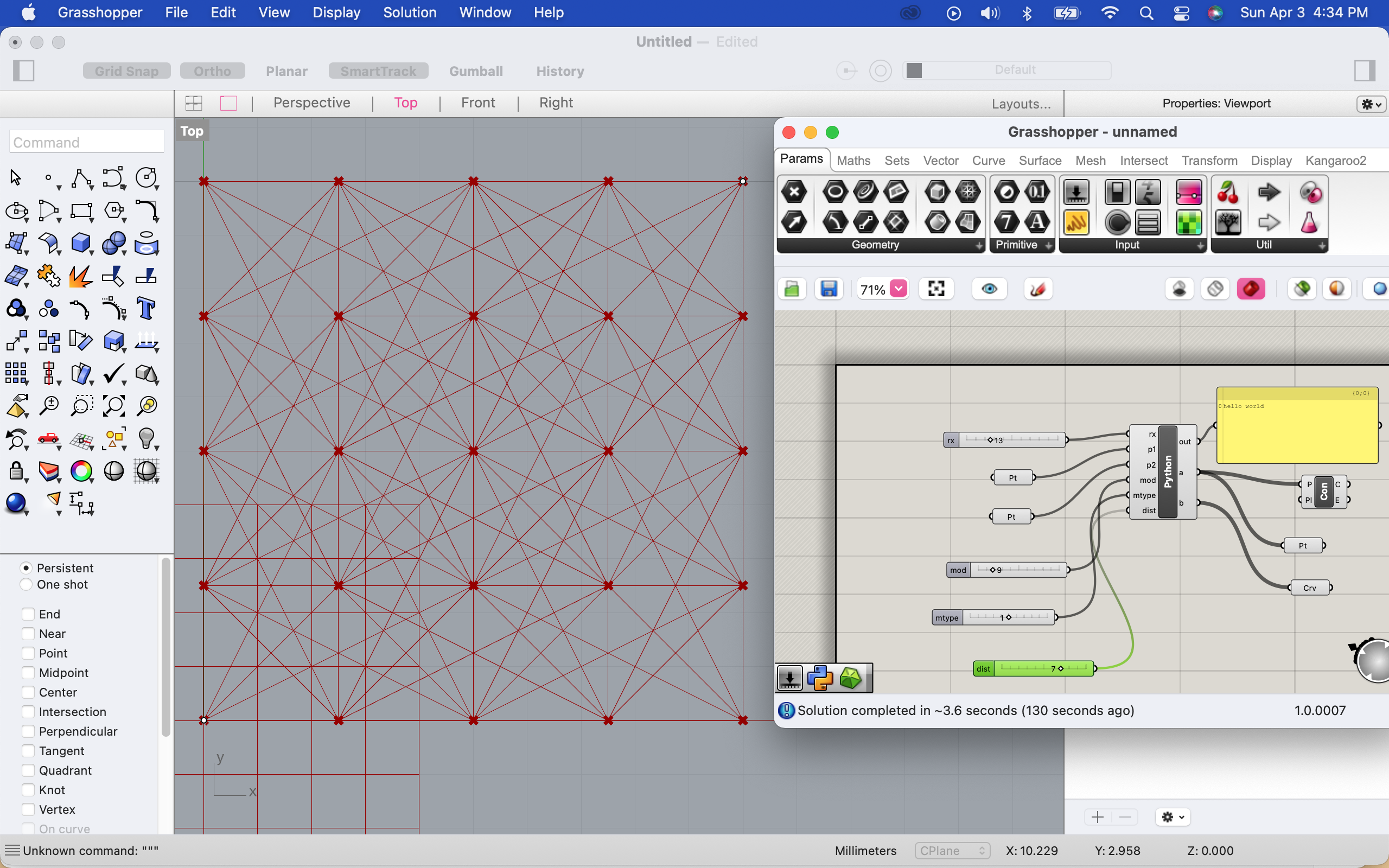Open the Maths tab in Grasshopper
This screenshot has width=1389, height=868.
(x=853, y=161)
